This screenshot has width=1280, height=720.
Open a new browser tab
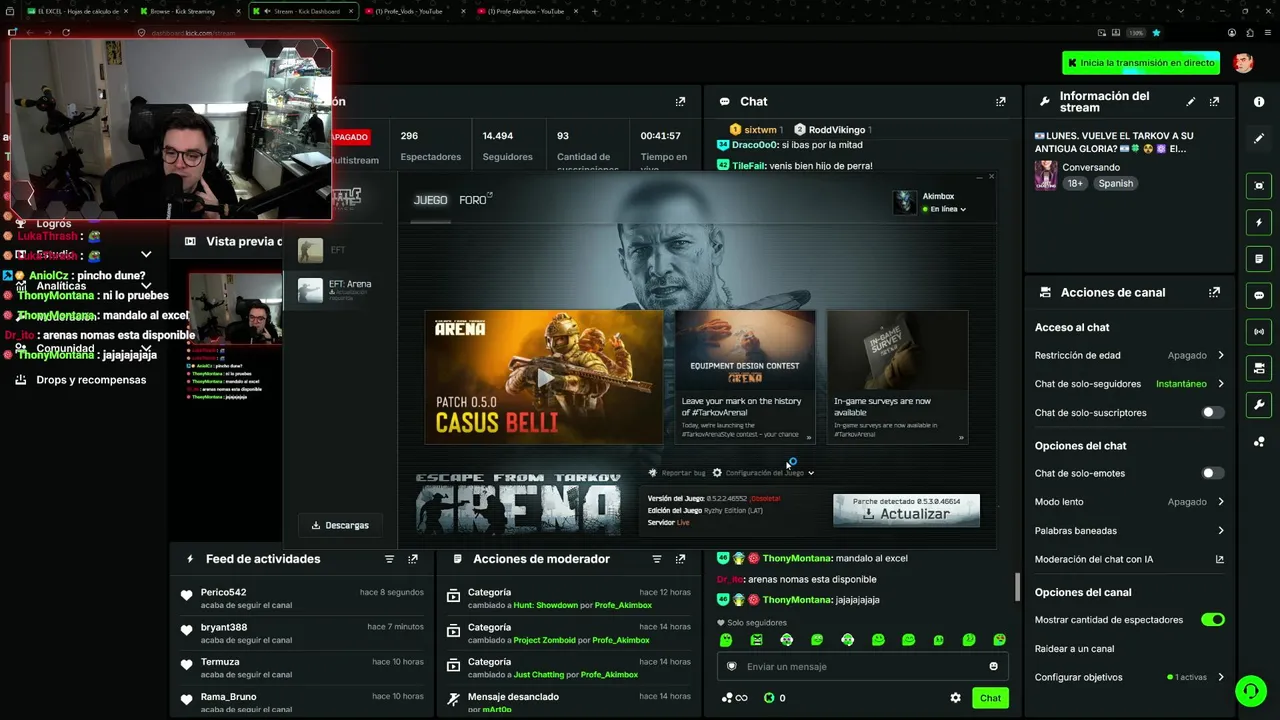coord(595,11)
